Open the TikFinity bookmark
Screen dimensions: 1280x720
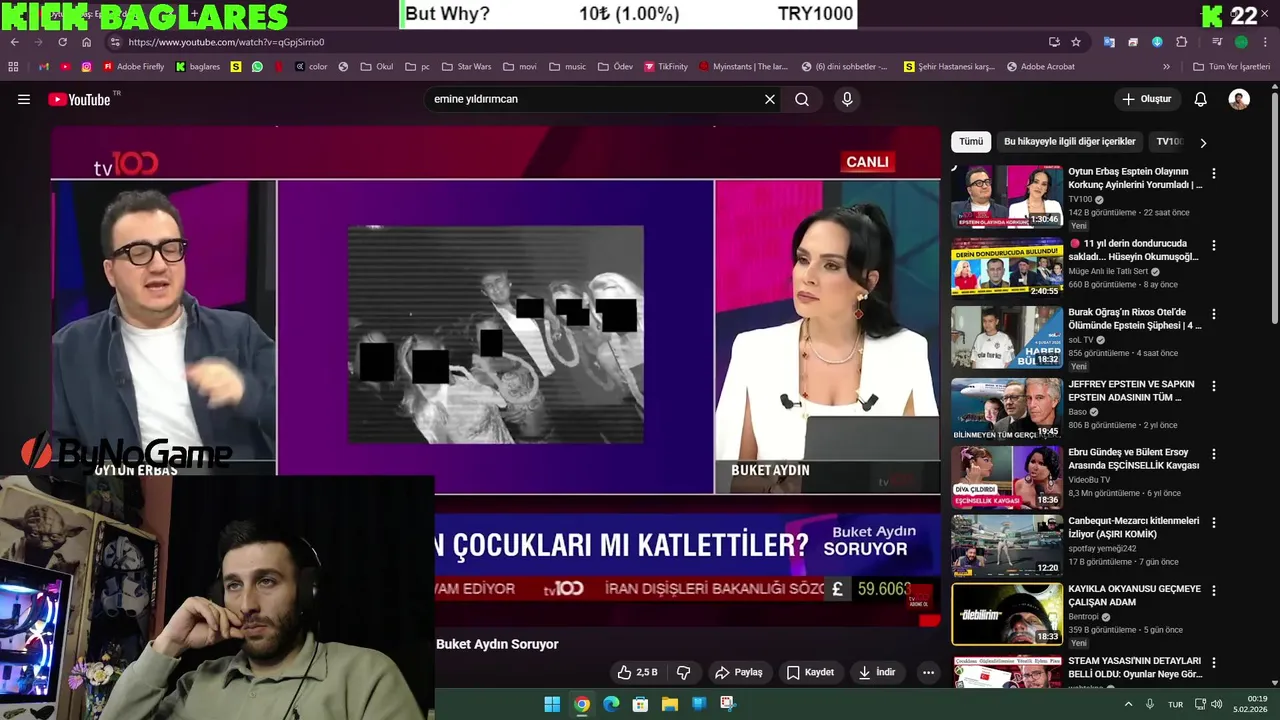click(x=666, y=67)
